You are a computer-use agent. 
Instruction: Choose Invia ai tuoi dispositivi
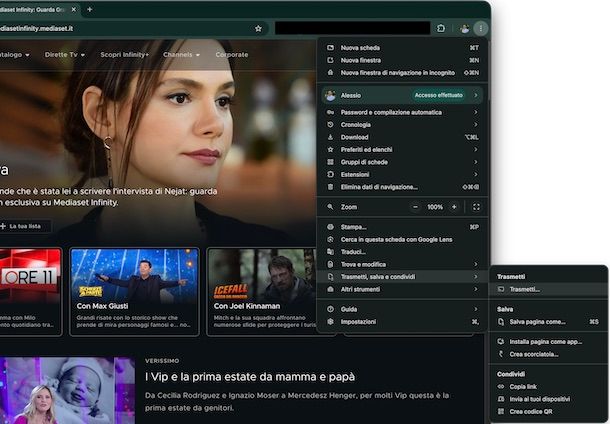tap(548, 399)
